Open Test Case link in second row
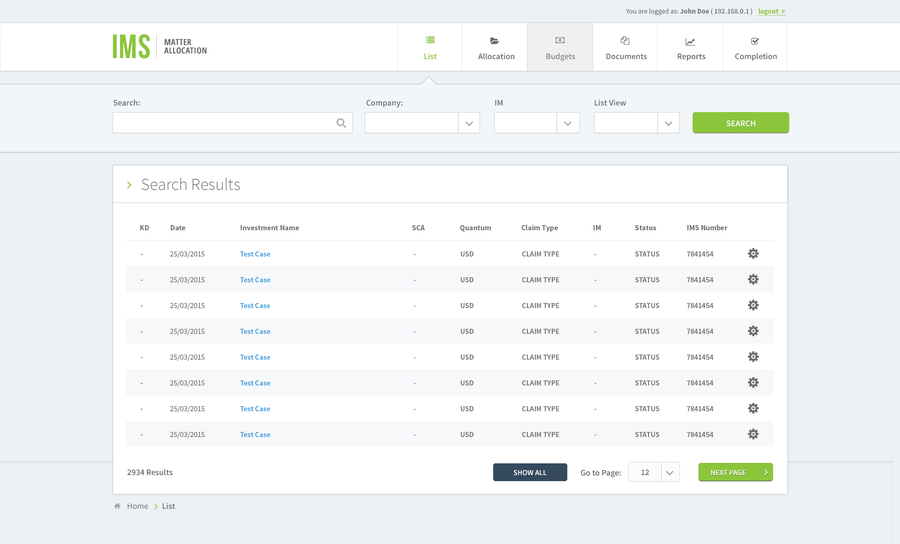Image resolution: width=900 pixels, height=544 pixels. pyautogui.click(x=255, y=279)
